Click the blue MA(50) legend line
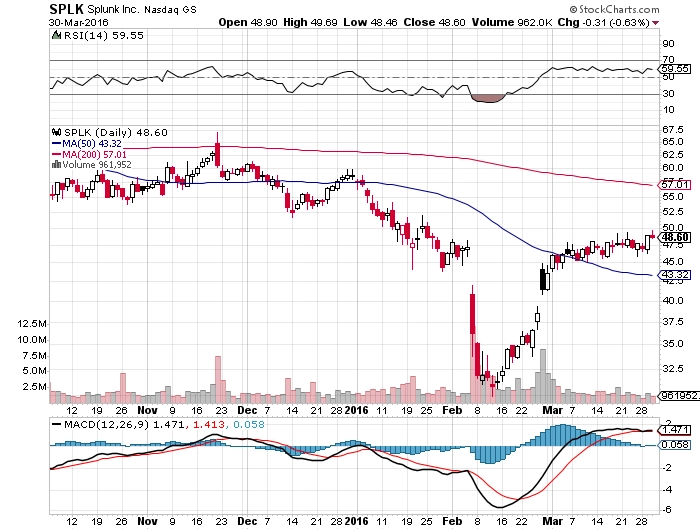This screenshot has height=530, width=700. [56, 144]
